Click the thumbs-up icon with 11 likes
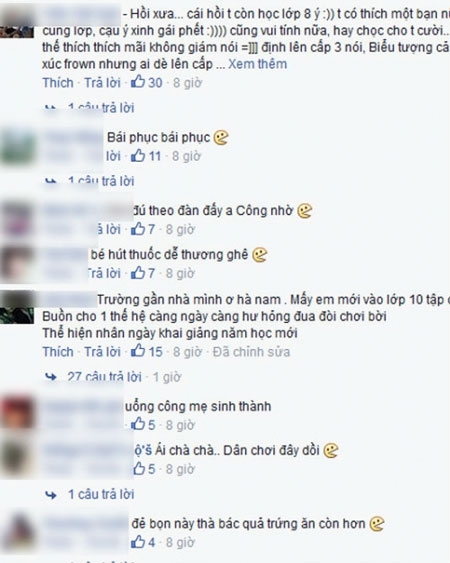This screenshot has width=450, height=563. click(138, 156)
